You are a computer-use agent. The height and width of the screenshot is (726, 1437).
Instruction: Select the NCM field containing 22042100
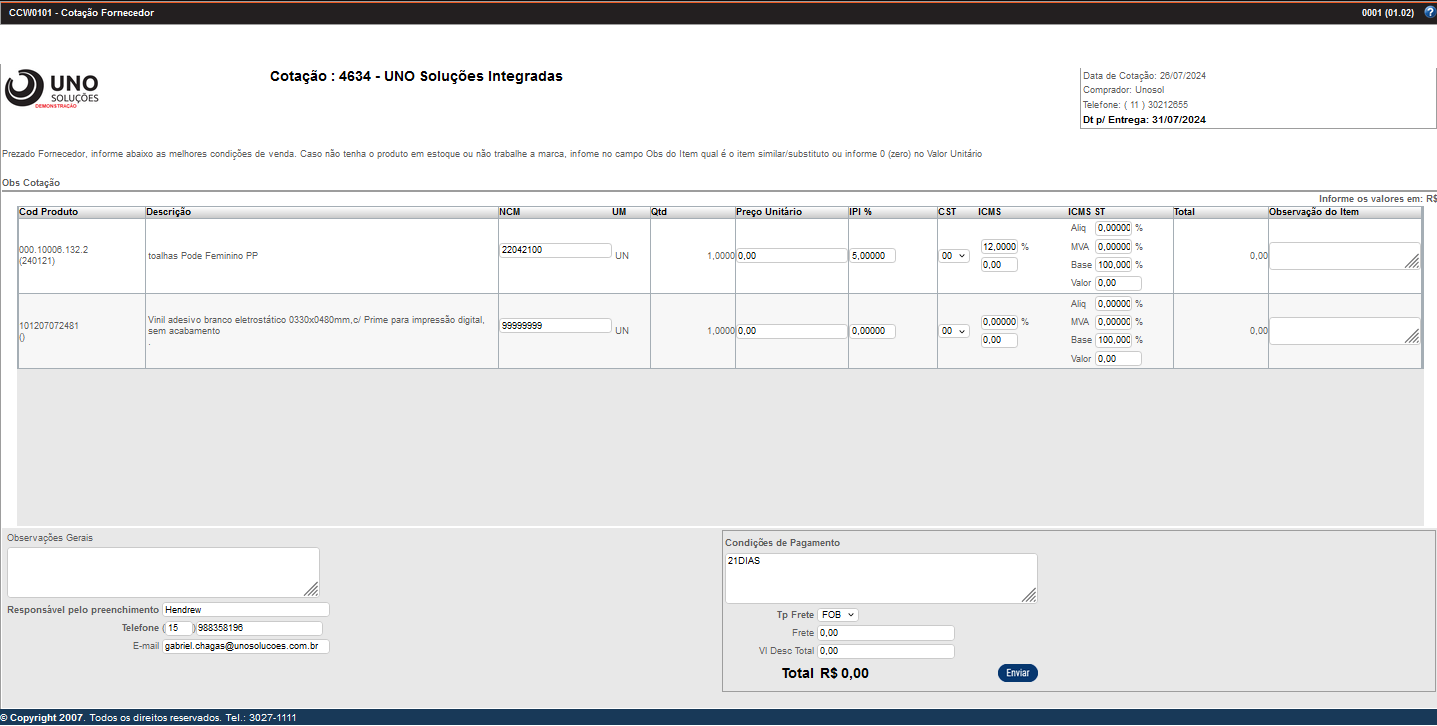click(x=555, y=250)
